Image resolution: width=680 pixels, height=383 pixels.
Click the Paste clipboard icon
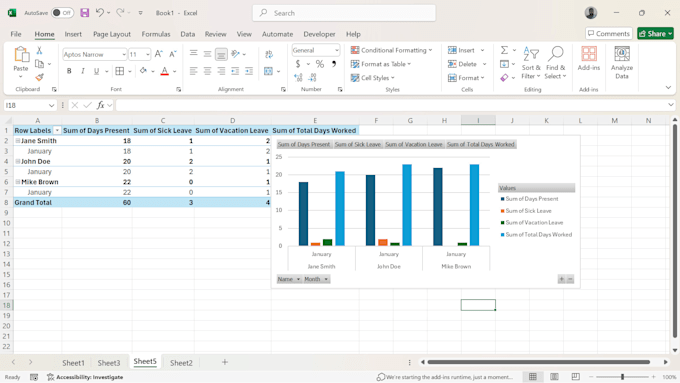(21, 55)
